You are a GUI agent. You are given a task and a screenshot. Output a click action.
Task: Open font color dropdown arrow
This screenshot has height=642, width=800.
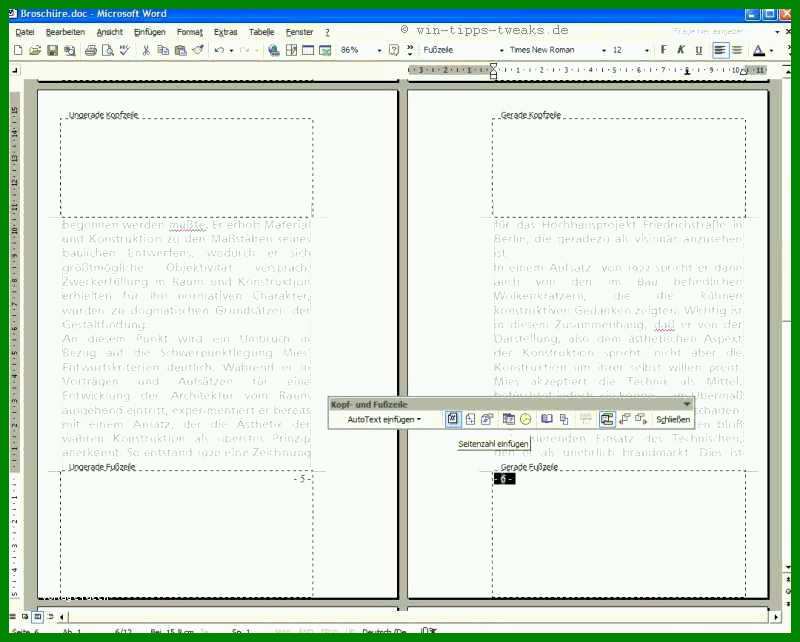(x=771, y=51)
